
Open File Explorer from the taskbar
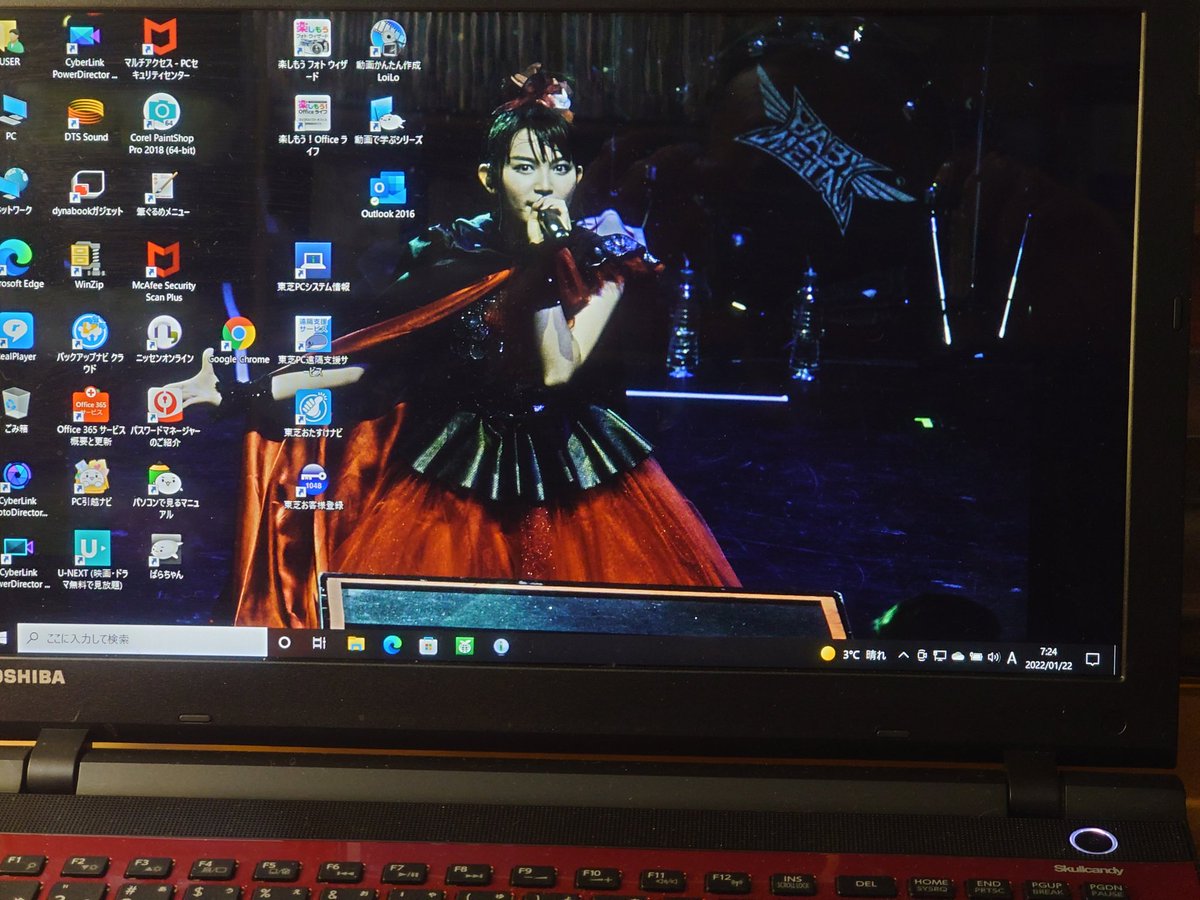[x=355, y=644]
